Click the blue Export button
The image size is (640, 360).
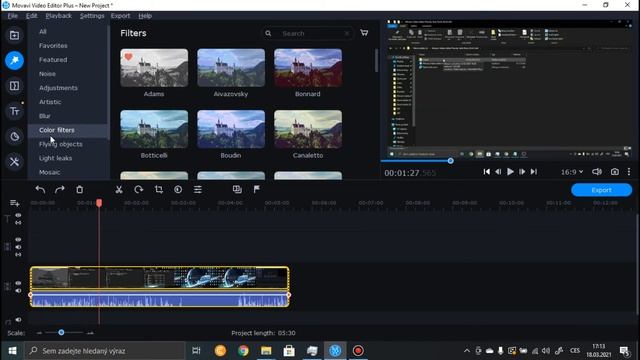click(602, 190)
